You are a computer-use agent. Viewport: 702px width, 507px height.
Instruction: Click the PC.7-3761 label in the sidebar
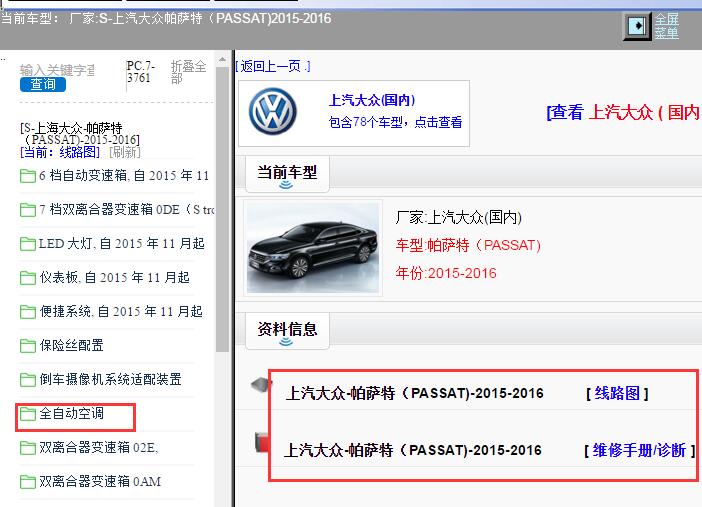click(141, 72)
